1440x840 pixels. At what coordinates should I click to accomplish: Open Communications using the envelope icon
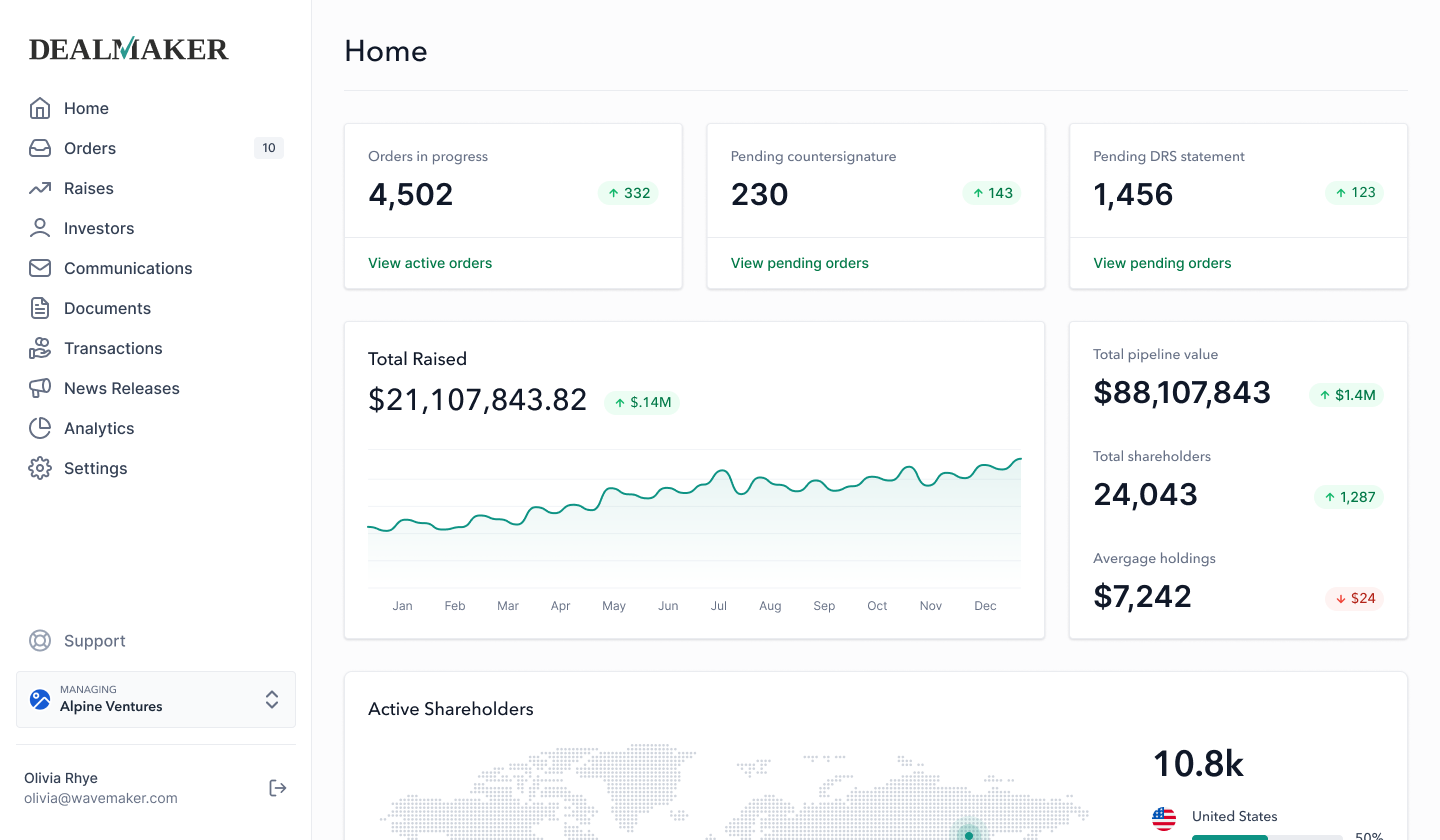click(40, 268)
